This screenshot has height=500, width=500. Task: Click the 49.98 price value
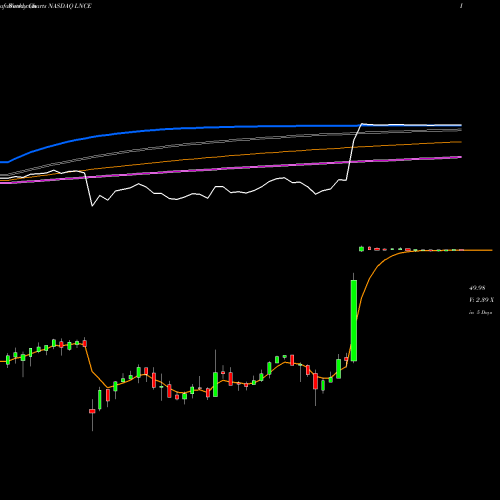pos(477,288)
